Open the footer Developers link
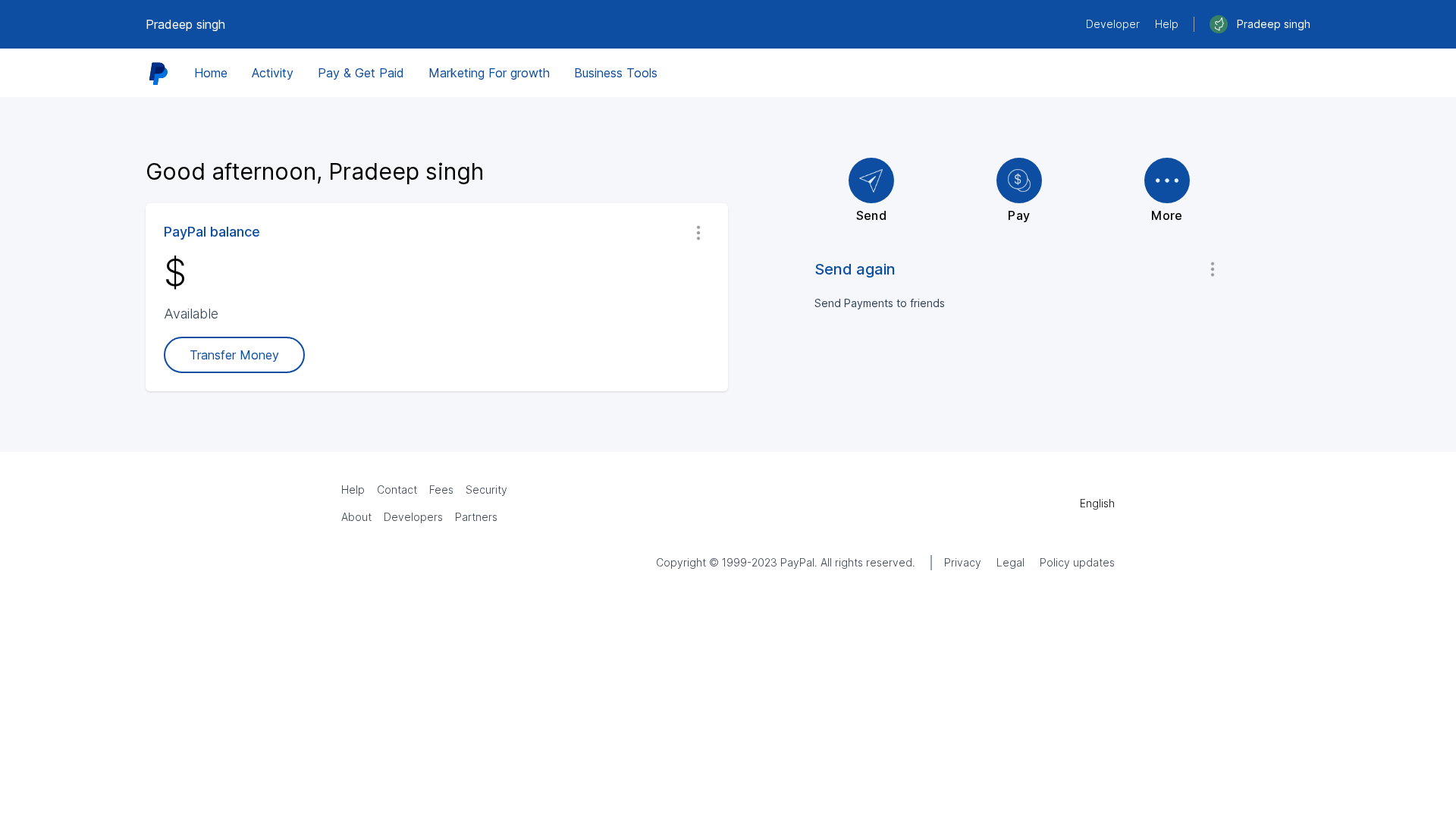This screenshot has width=1456, height=819. (x=413, y=517)
